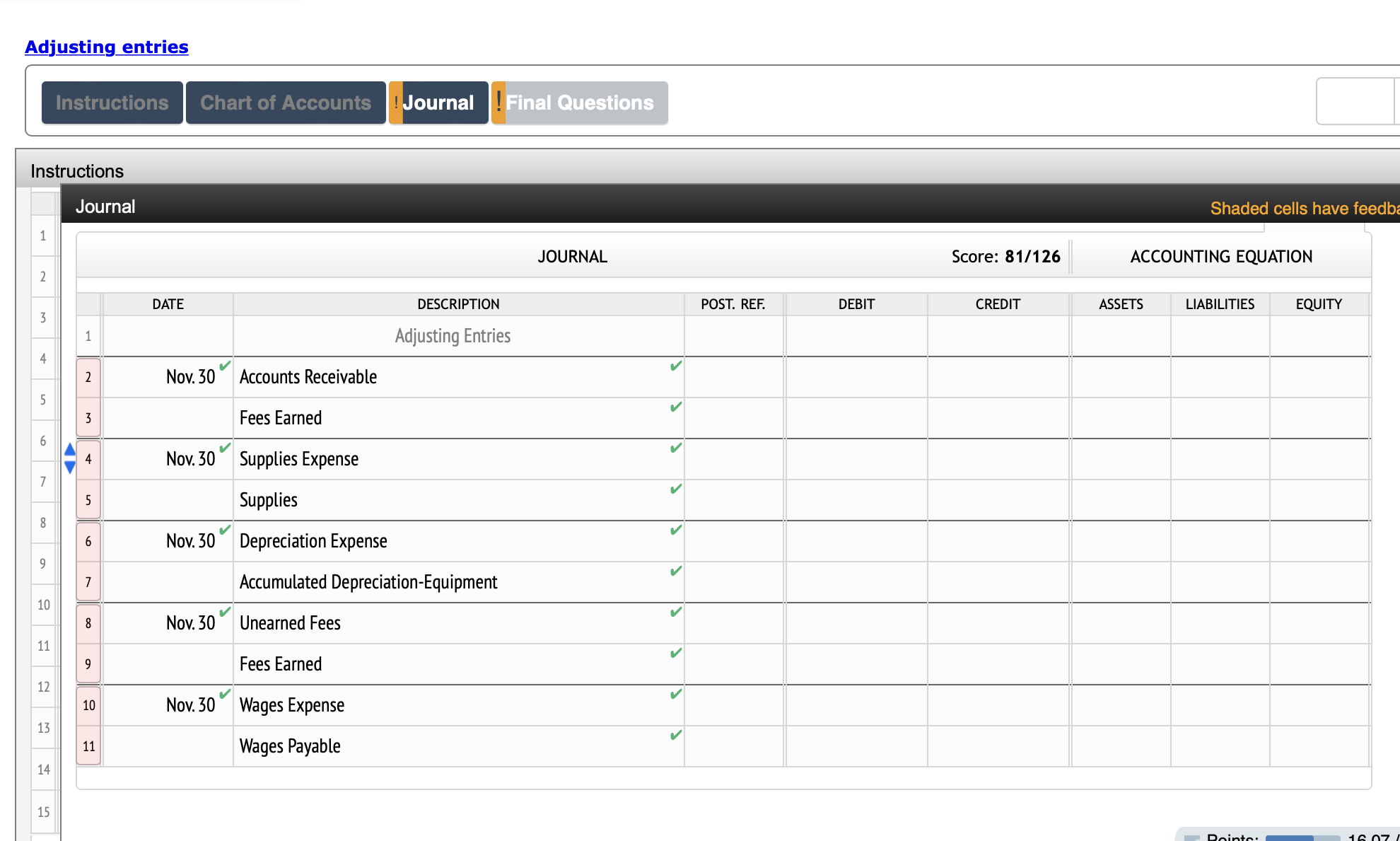Click the blue down arrow to move entry down
Viewport: 1400px width, 841px height.
pos(69,468)
